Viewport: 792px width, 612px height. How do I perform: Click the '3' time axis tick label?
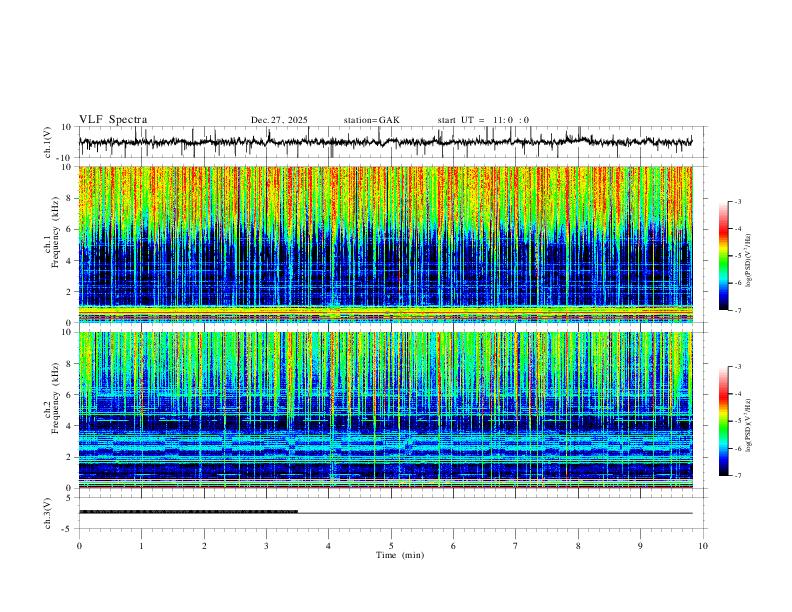266,546
